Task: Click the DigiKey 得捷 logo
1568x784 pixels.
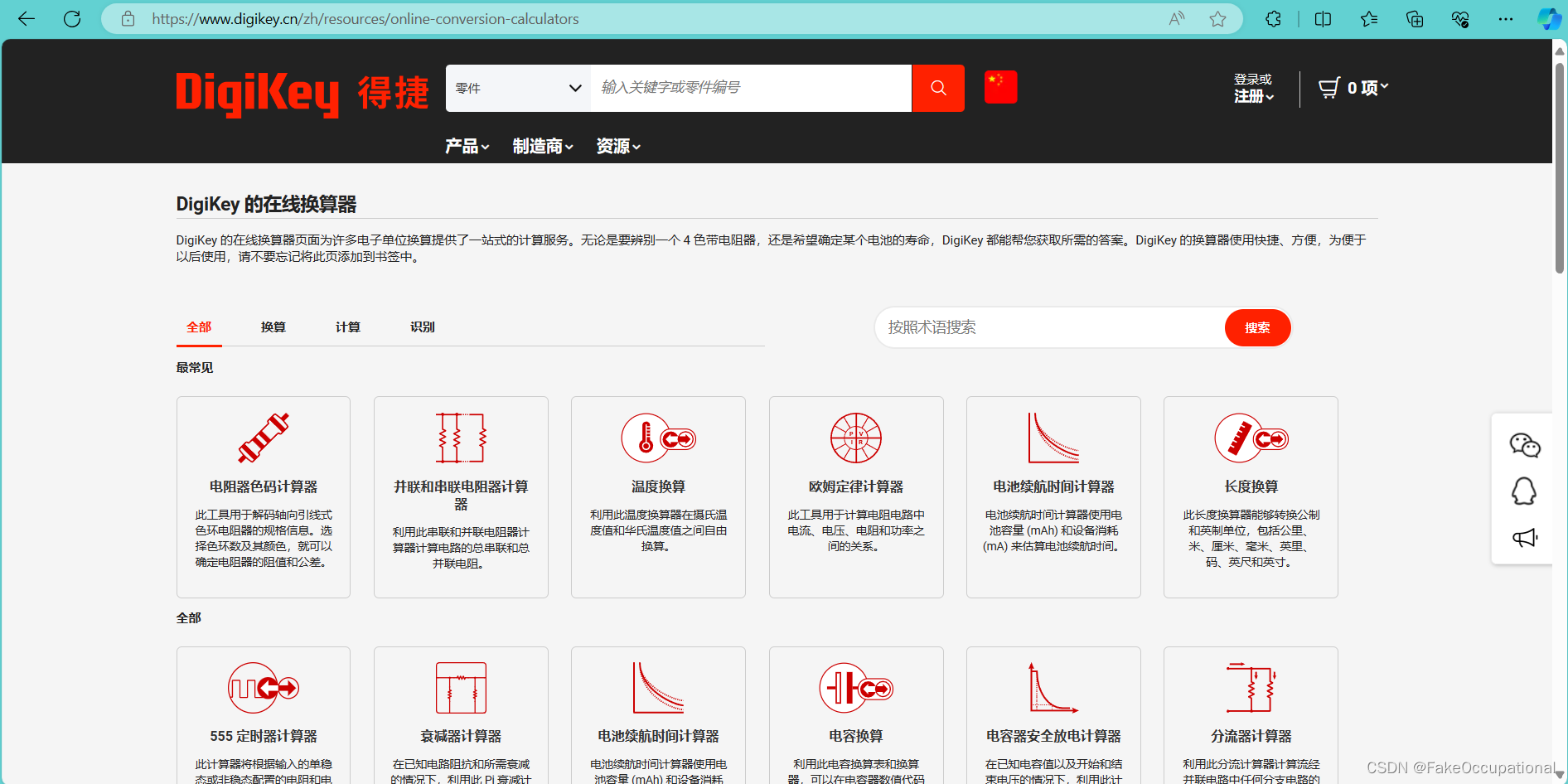Action: point(302,93)
